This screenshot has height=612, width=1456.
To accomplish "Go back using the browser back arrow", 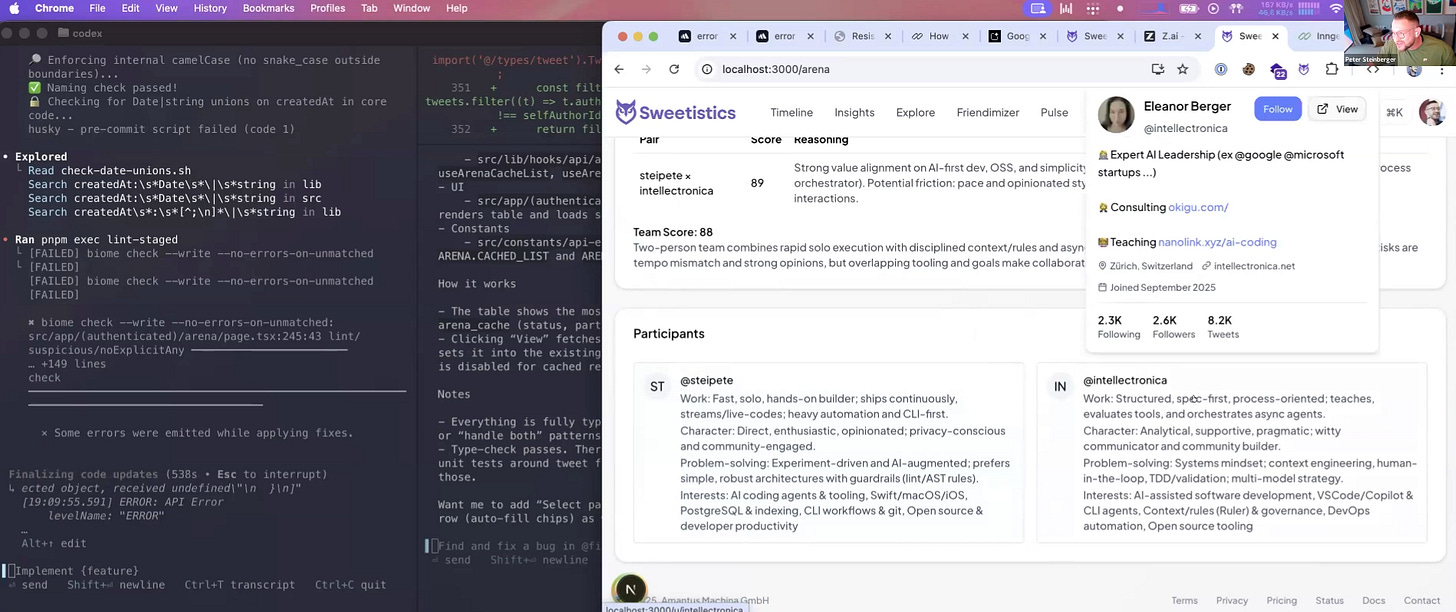I will [619, 69].
